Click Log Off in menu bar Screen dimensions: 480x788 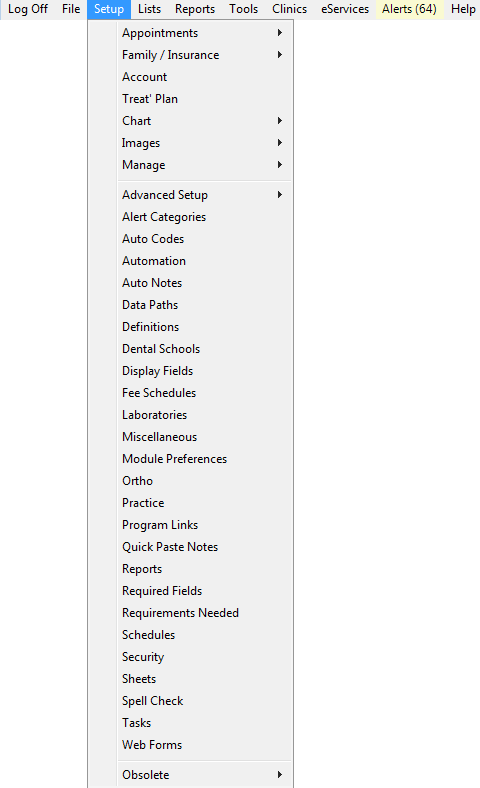28,9
